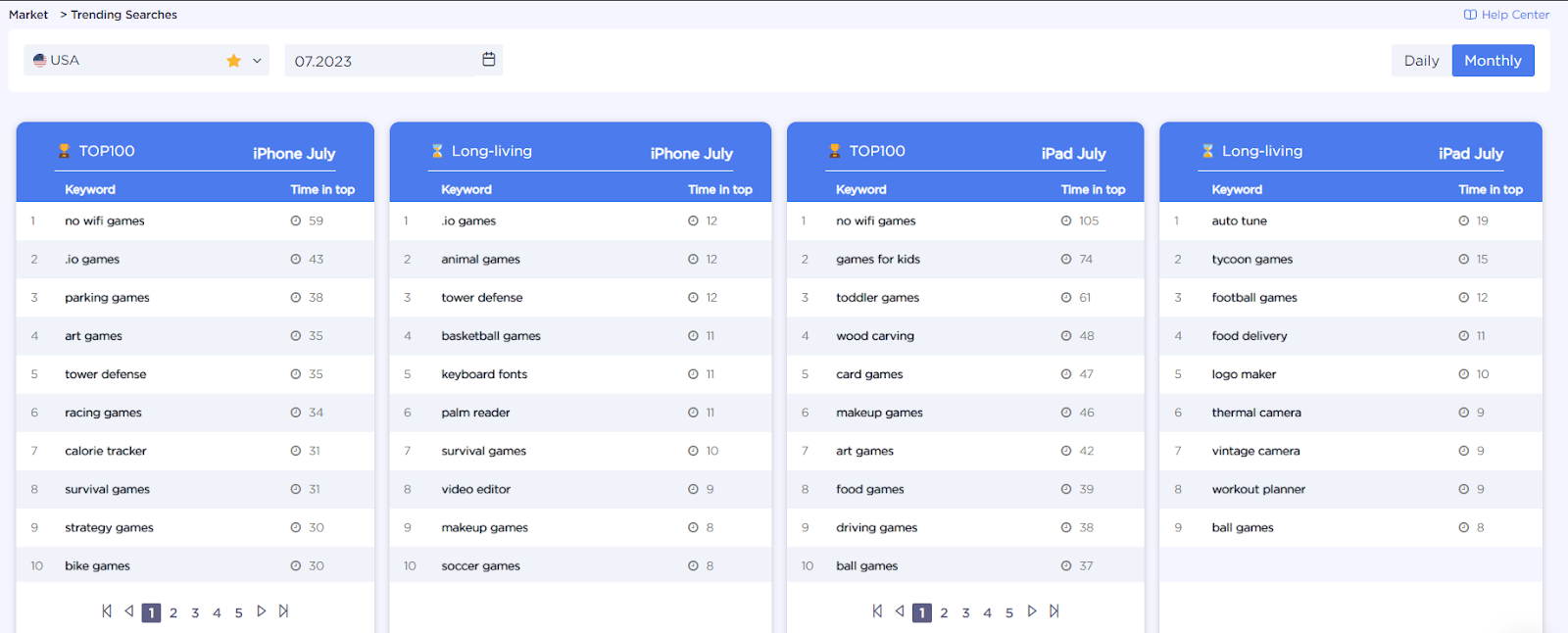Select page 5 in iPad TOP100 pagination
The width and height of the screenshot is (1568, 633).
pyautogui.click(x=1009, y=613)
